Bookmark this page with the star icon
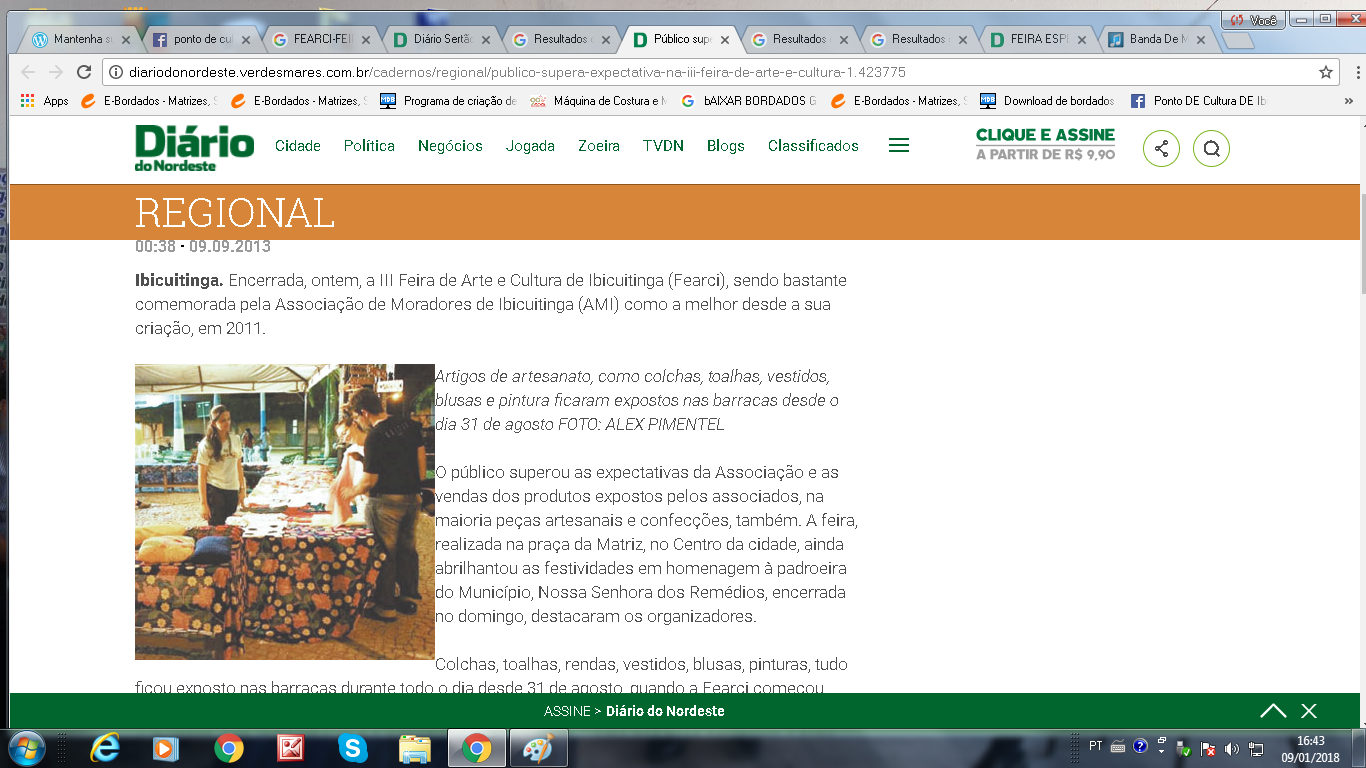 [1326, 72]
